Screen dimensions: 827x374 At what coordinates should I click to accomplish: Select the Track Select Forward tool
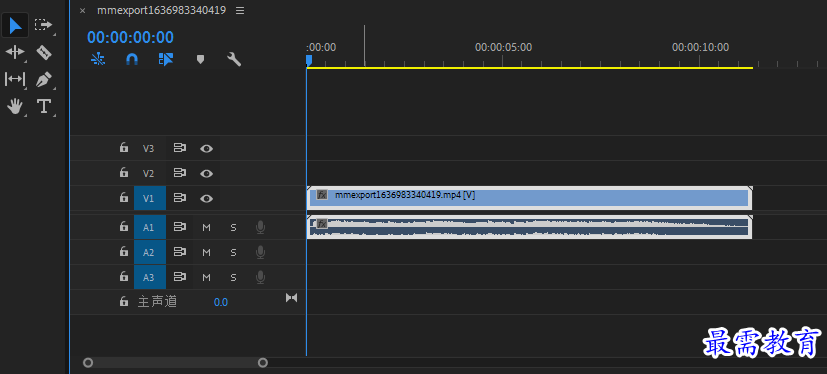coord(43,25)
